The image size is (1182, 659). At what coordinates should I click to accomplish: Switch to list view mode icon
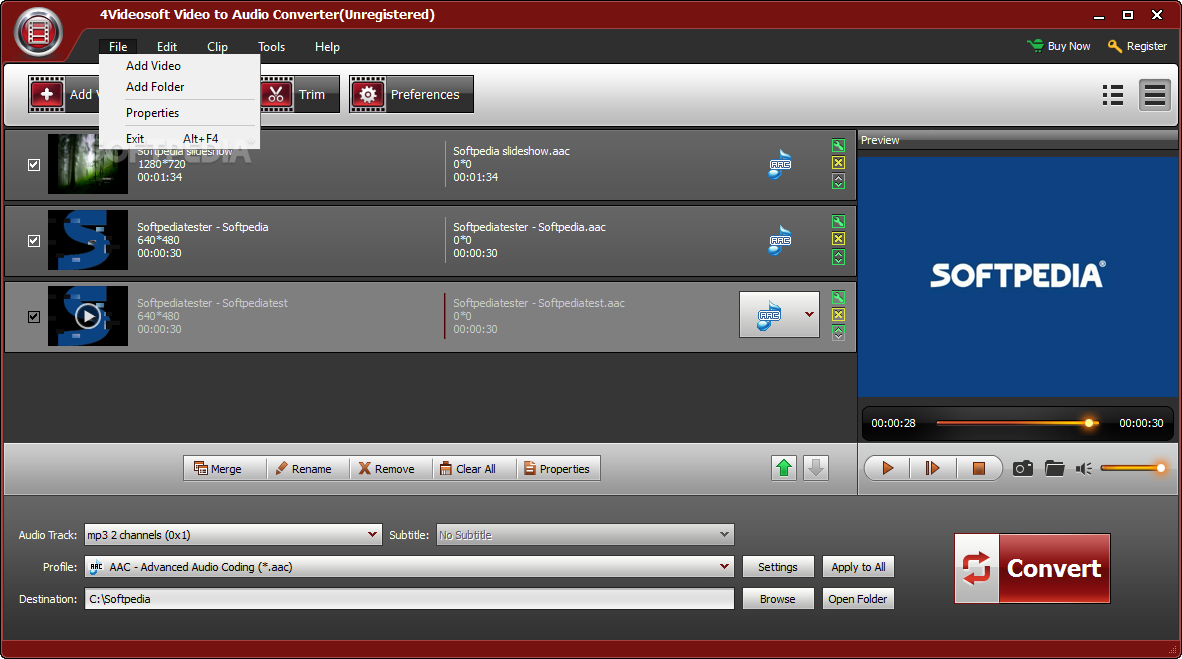click(x=1113, y=95)
